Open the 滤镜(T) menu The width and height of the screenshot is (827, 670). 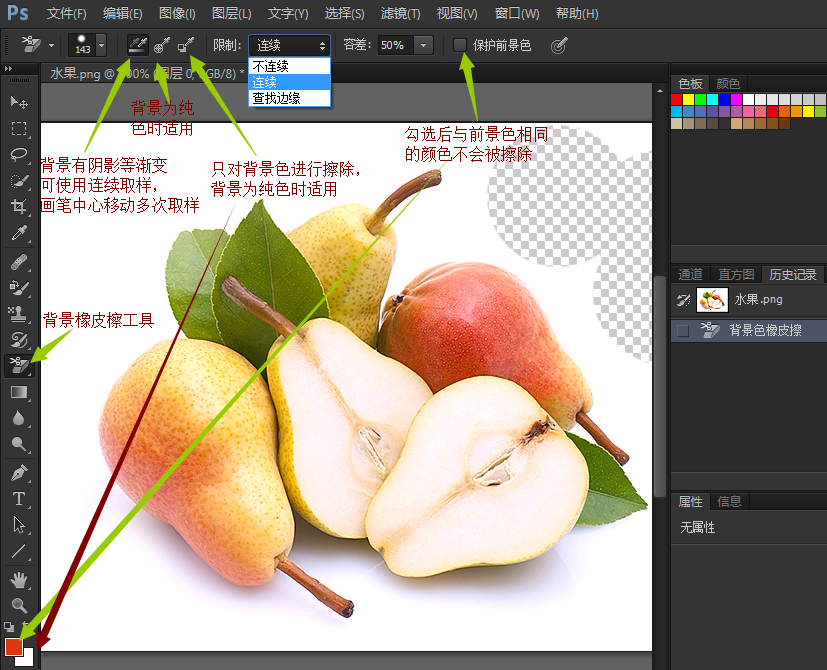(x=400, y=14)
